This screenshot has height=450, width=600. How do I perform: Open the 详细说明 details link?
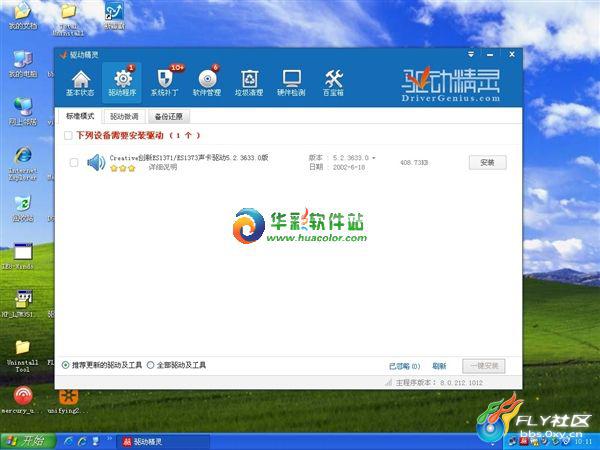(163, 167)
